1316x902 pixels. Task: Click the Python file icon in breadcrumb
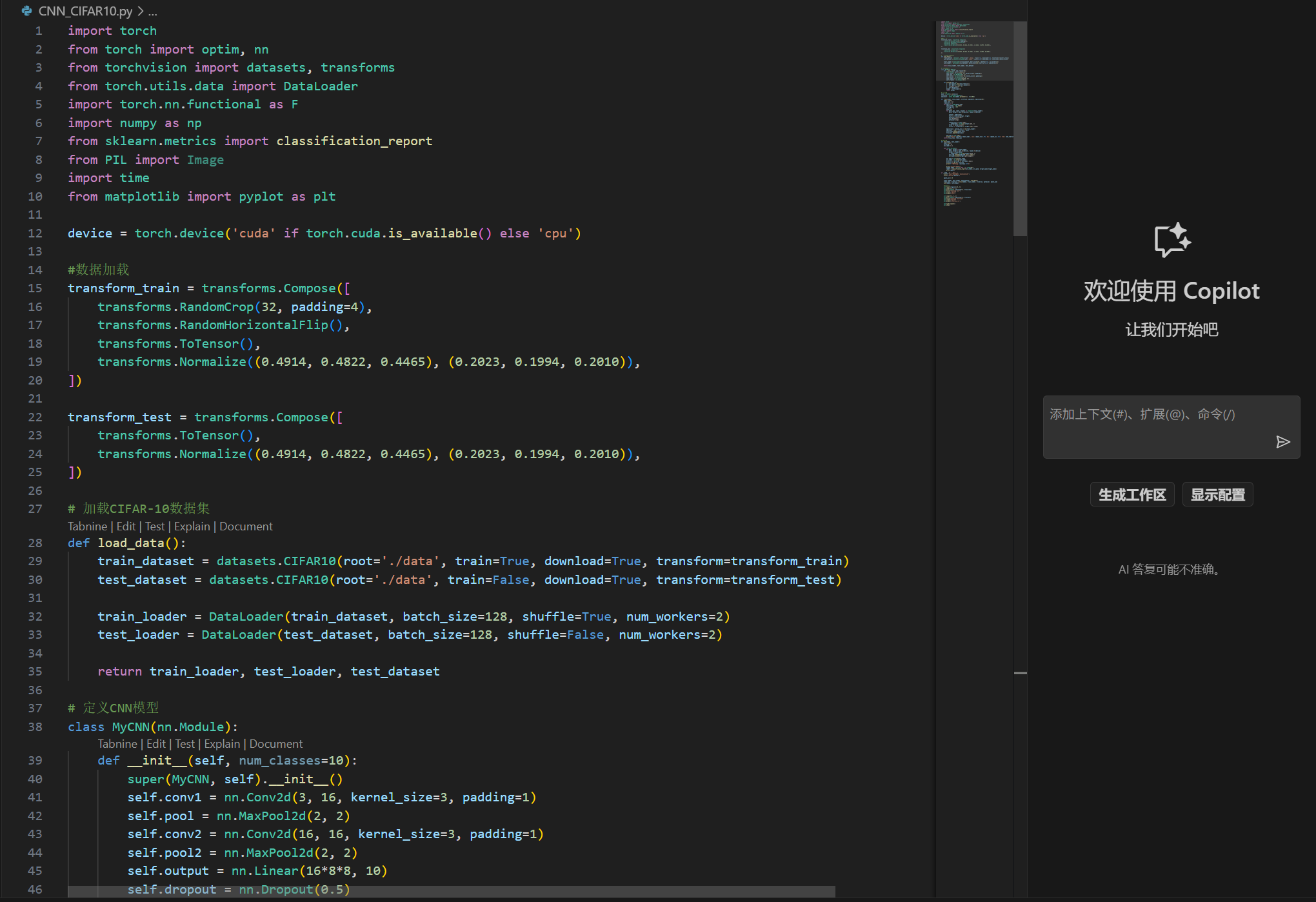(26, 11)
